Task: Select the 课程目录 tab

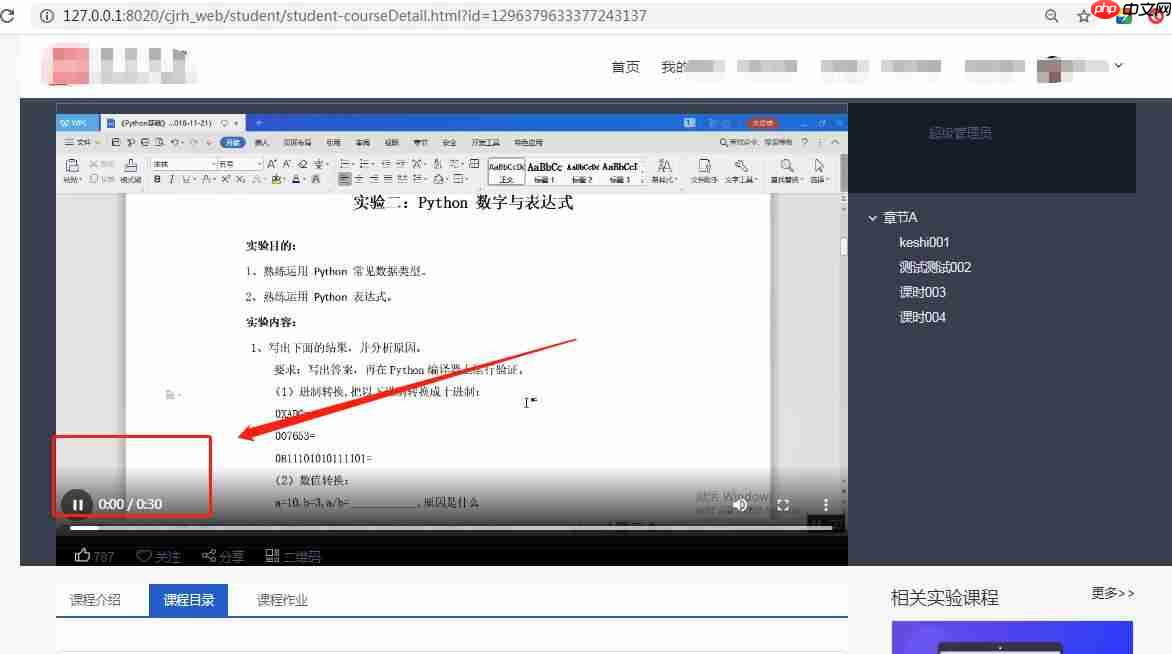Action: [189, 600]
